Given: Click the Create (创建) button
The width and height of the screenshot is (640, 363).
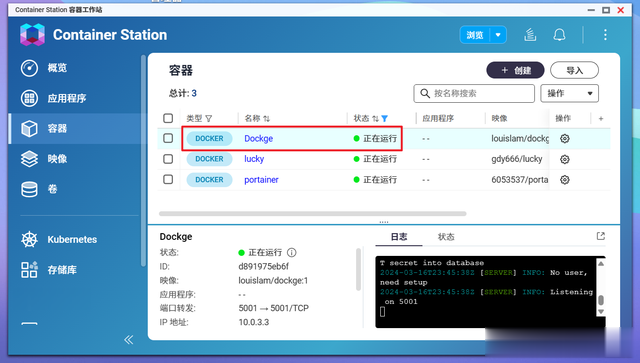Looking at the screenshot, I should click(x=515, y=70).
